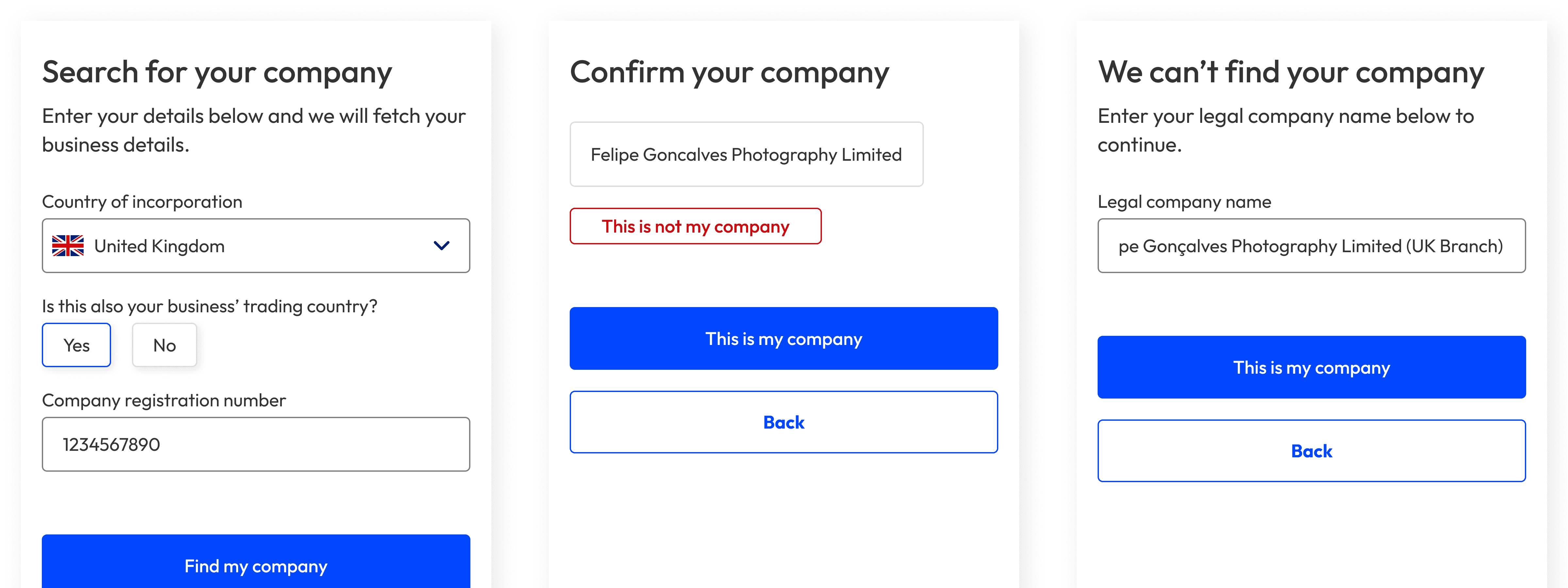Expand the country selector chevron
The width and height of the screenshot is (1568, 588).
(442, 246)
